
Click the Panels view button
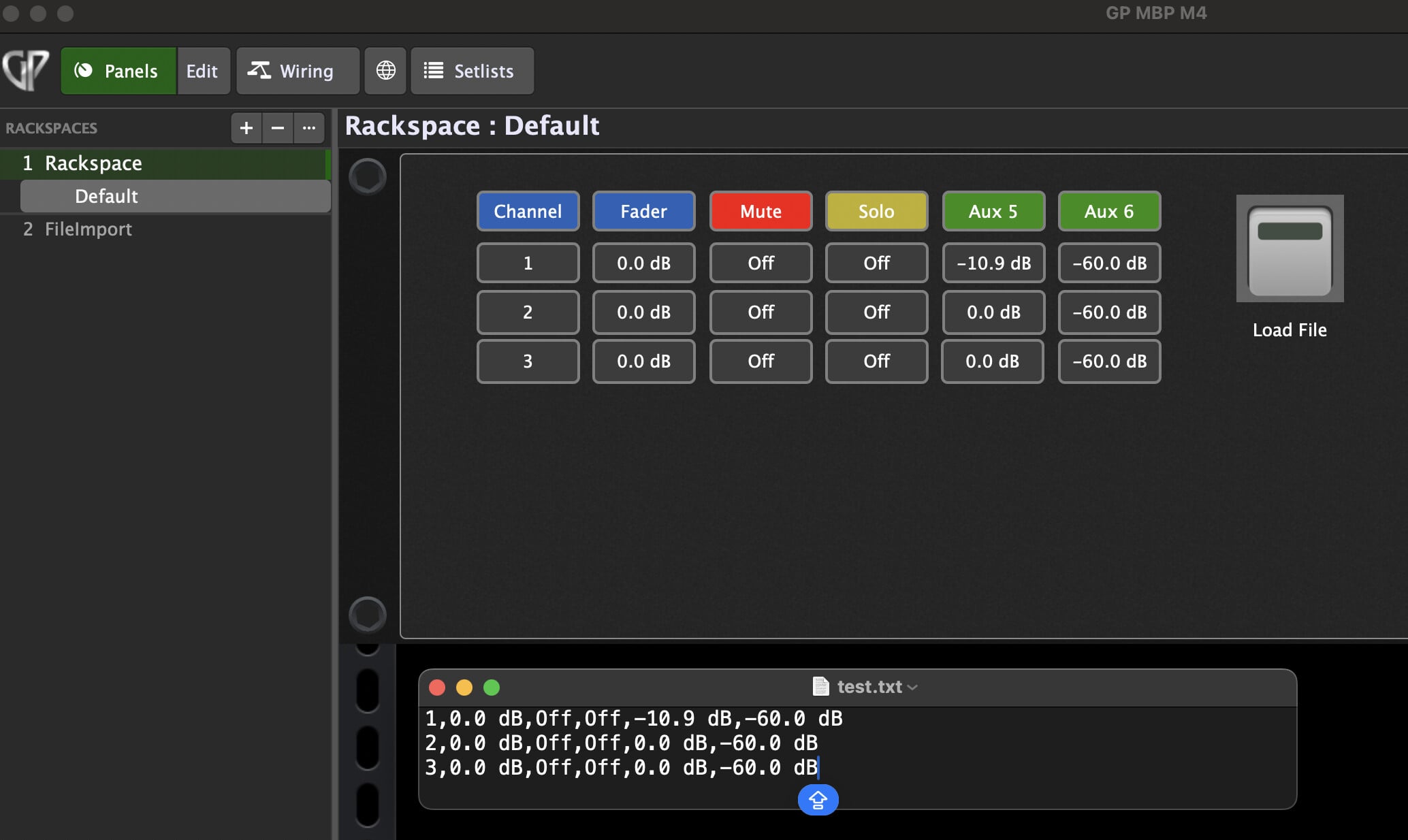click(x=118, y=71)
